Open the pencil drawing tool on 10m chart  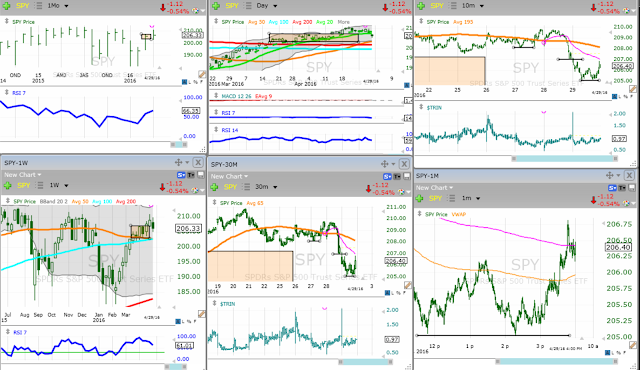click(633, 89)
